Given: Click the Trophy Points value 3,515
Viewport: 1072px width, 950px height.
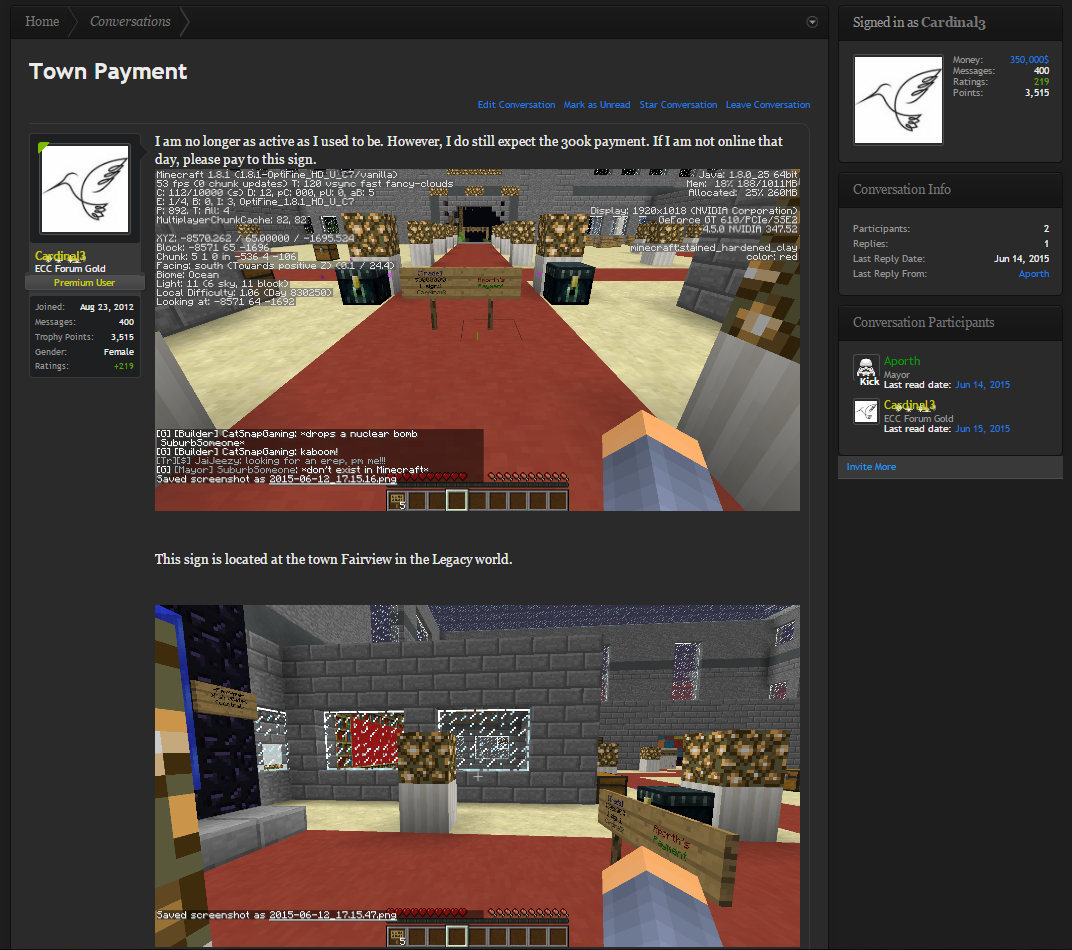Looking at the screenshot, I should (x=122, y=337).
